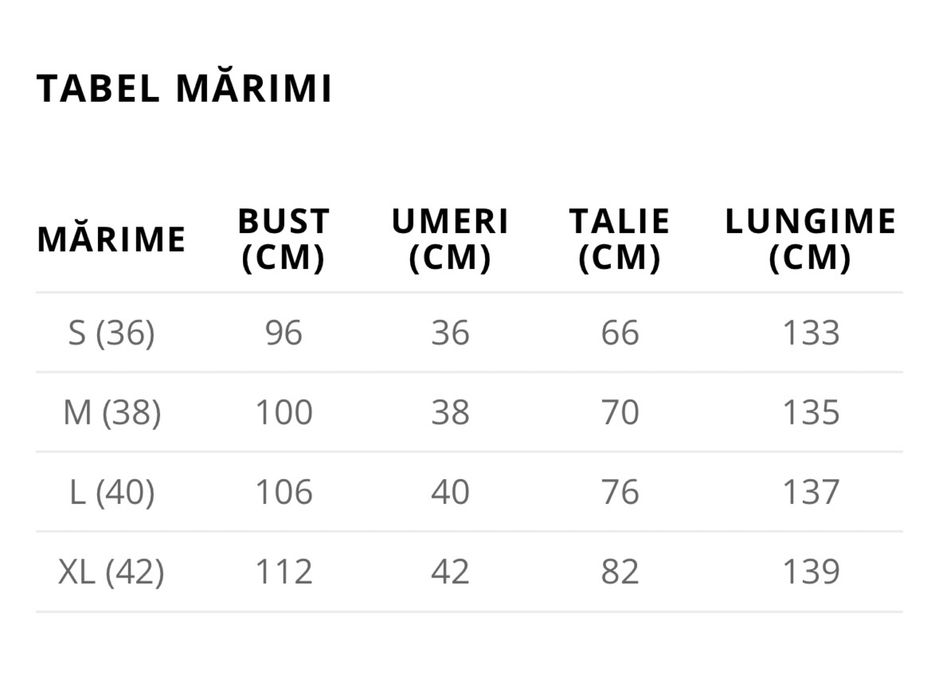Click the BUST (CM) column header
This screenshot has width=931, height=699.
[284, 239]
